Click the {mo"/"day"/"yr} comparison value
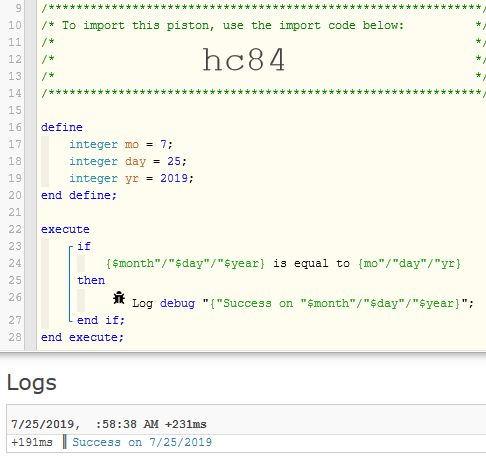Viewport: 486px width, 456px height. (409, 263)
